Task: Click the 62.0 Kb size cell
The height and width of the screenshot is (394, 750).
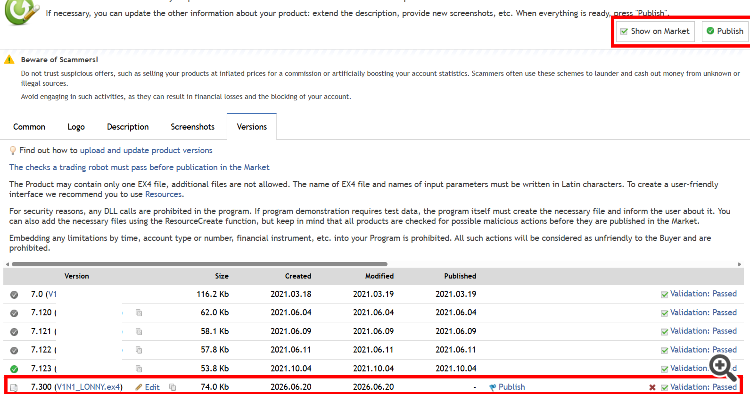Action: pos(214,313)
